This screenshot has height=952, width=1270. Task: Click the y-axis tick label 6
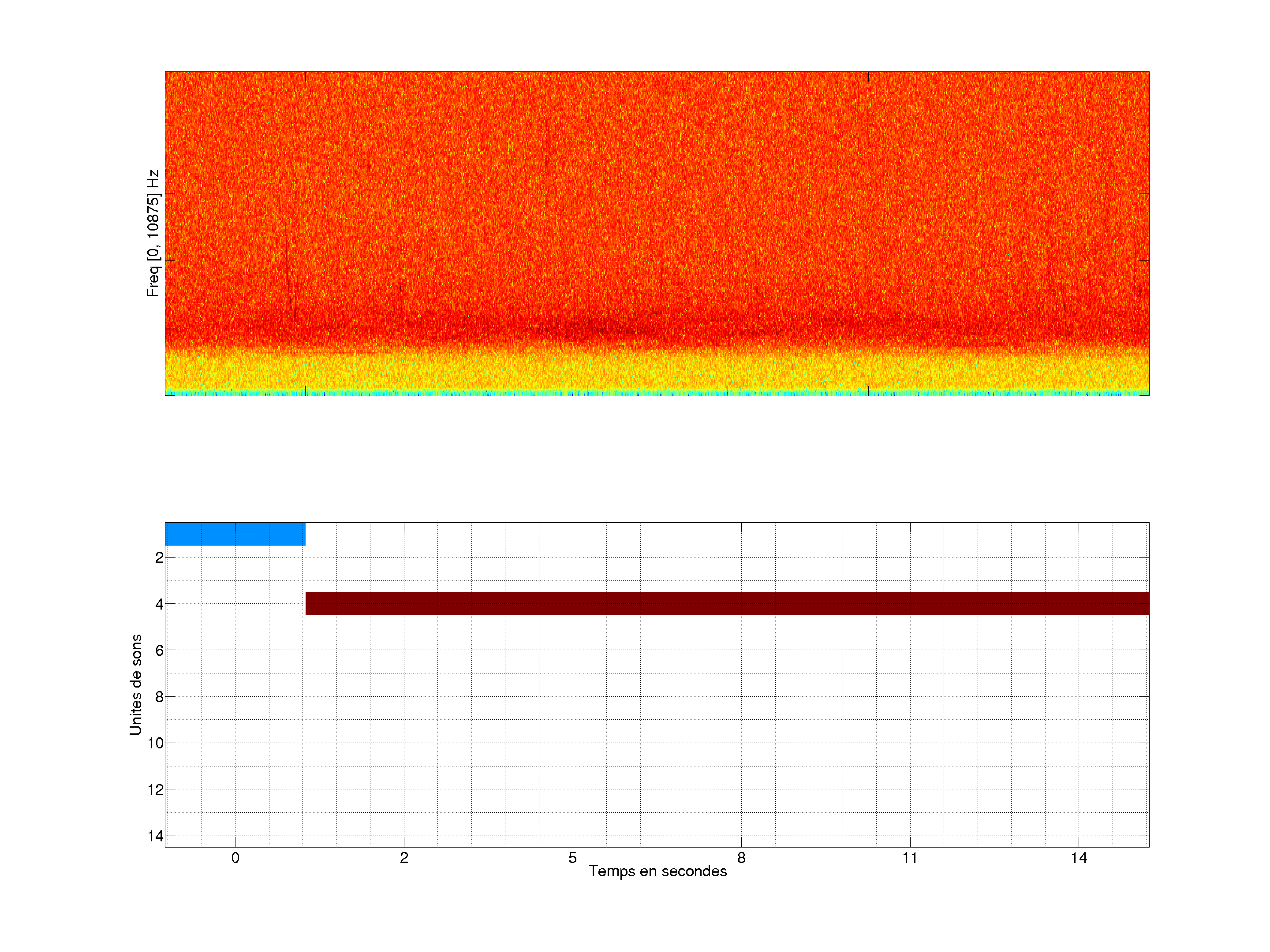pyautogui.click(x=159, y=650)
